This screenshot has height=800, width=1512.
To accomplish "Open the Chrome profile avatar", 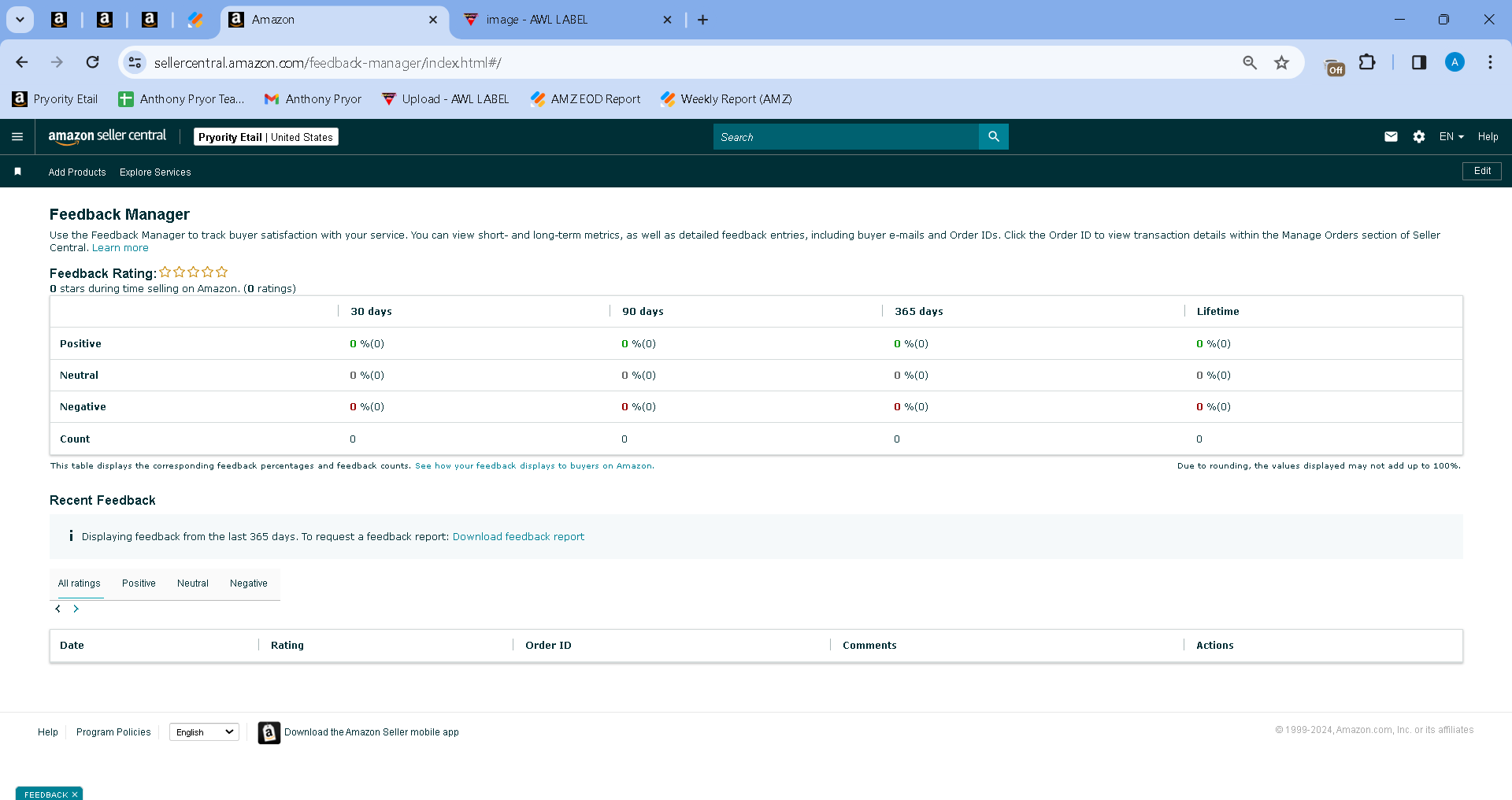I will [1455, 62].
